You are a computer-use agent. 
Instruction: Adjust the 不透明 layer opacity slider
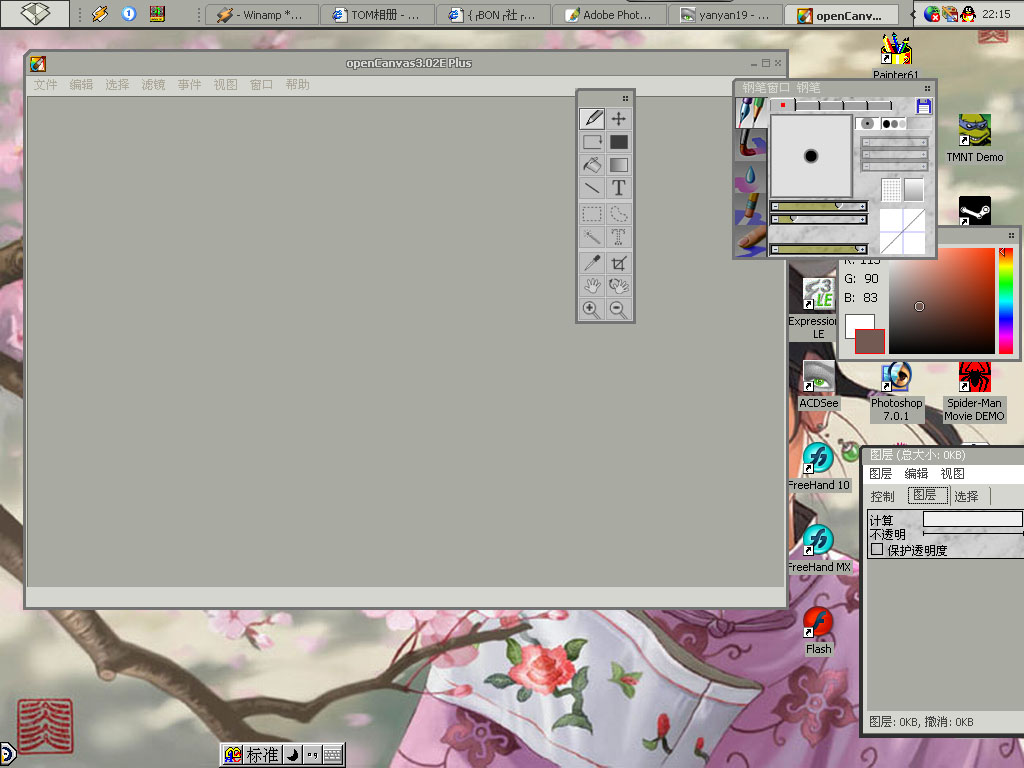click(972, 534)
